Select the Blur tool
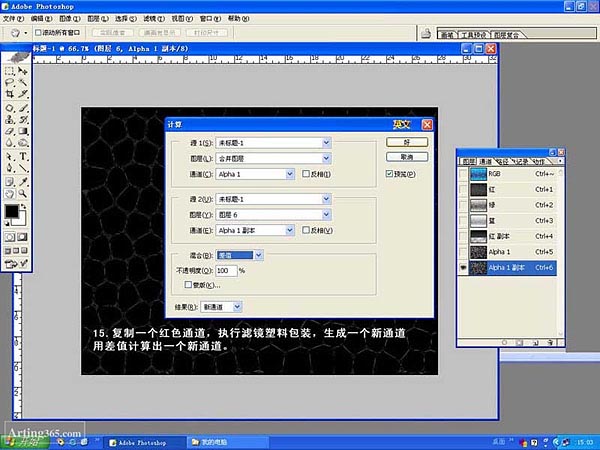 [x=10, y=143]
